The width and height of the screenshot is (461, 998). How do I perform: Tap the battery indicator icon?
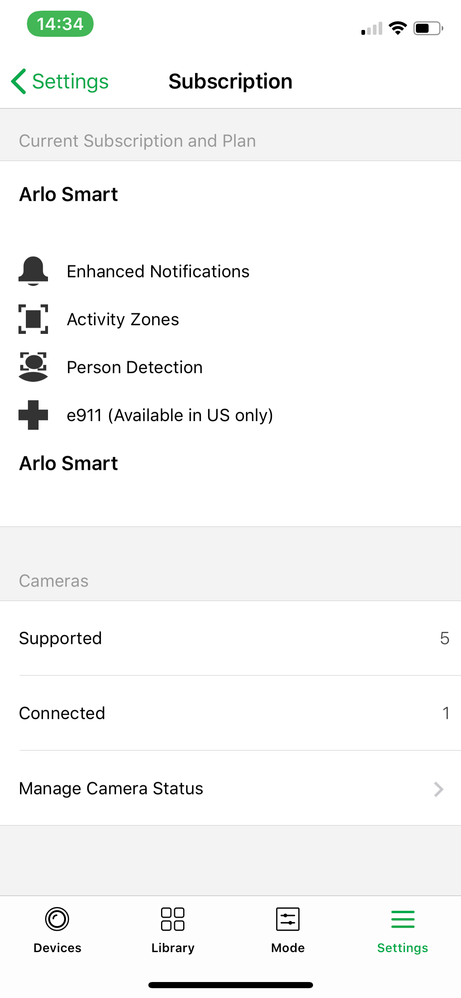428,28
